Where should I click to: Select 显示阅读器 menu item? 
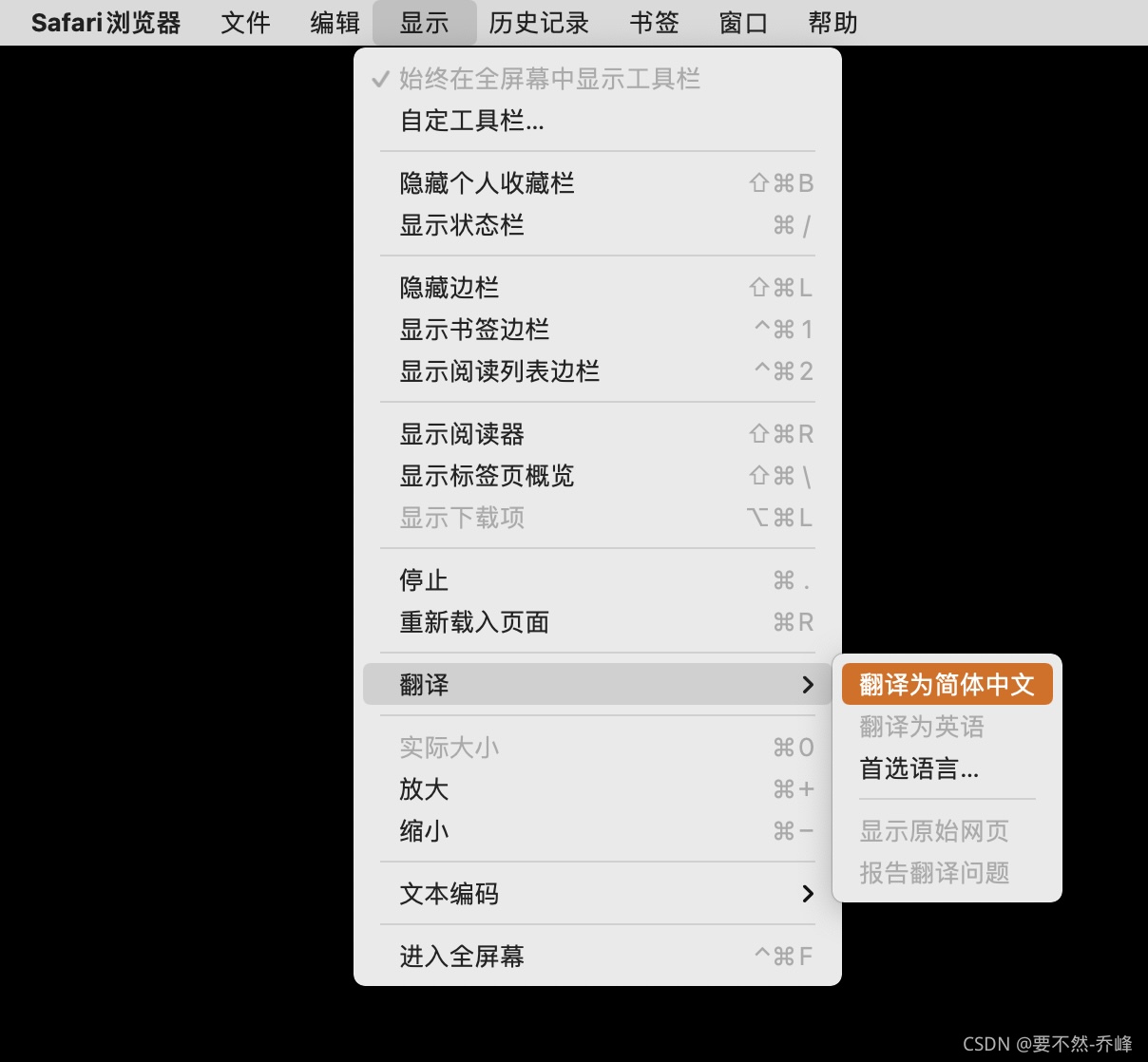click(x=598, y=434)
